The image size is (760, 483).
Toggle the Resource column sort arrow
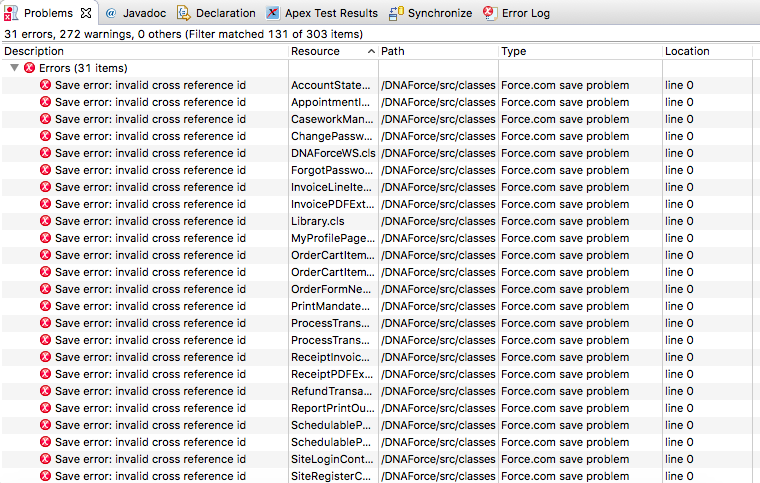pyautogui.click(x=371, y=51)
